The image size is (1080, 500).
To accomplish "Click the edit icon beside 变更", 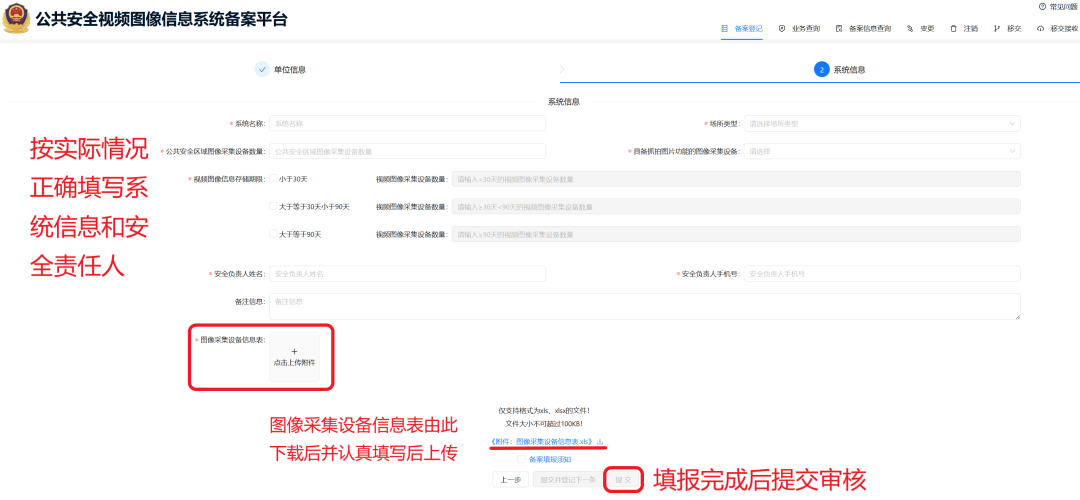I will coord(910,29).
